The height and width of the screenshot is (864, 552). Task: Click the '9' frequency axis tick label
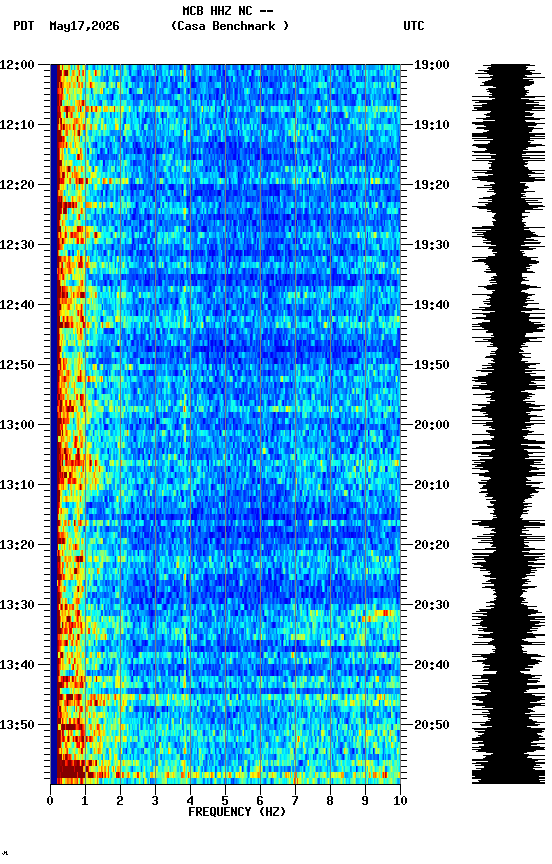coord(365,801)
